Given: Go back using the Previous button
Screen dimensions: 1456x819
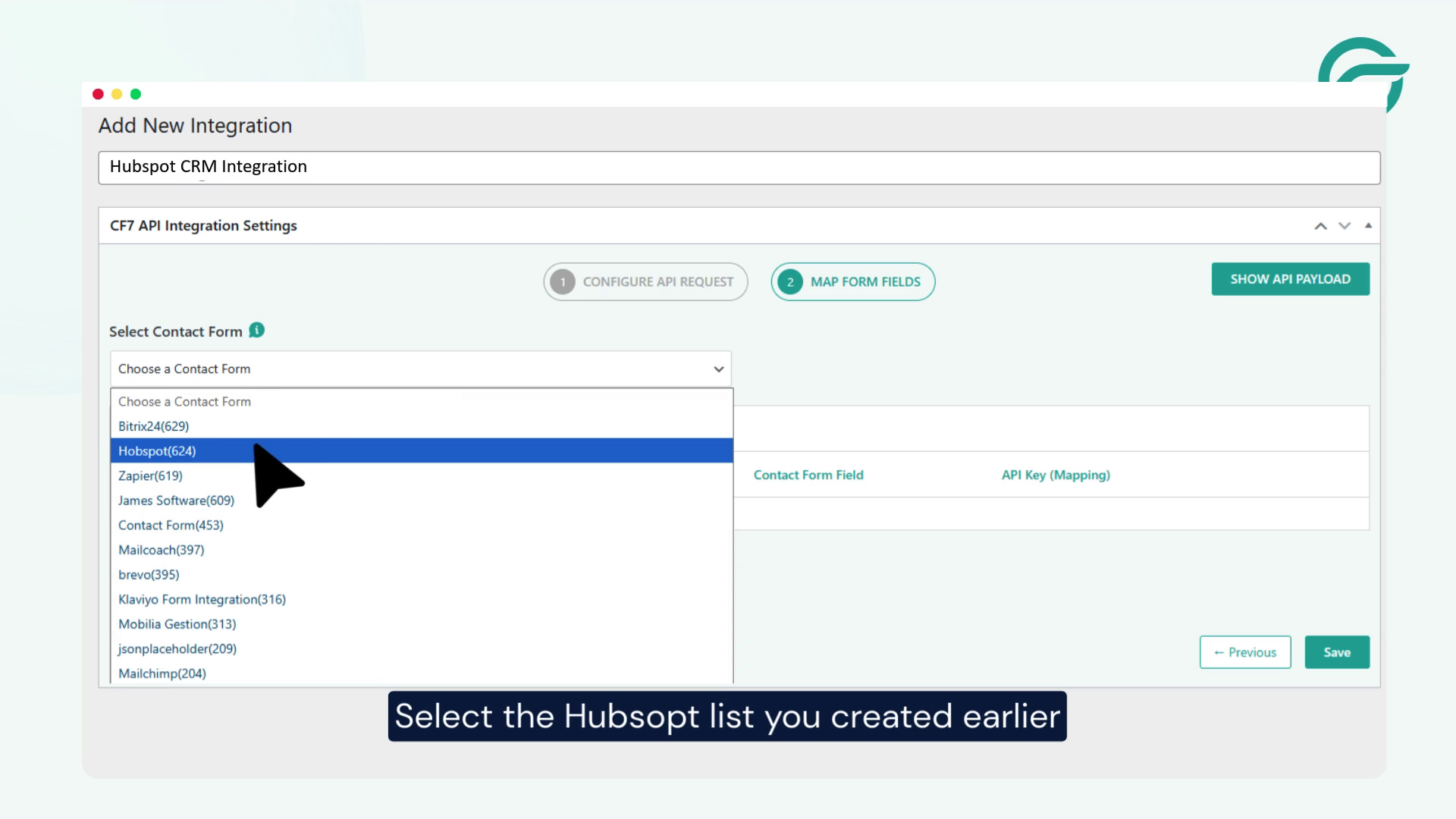Looking at the screenshot, I should pyautogui.click(x=1244, y=651).
